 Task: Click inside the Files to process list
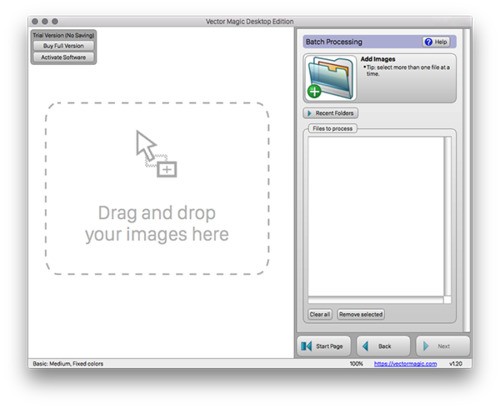[x=376, y=216]
